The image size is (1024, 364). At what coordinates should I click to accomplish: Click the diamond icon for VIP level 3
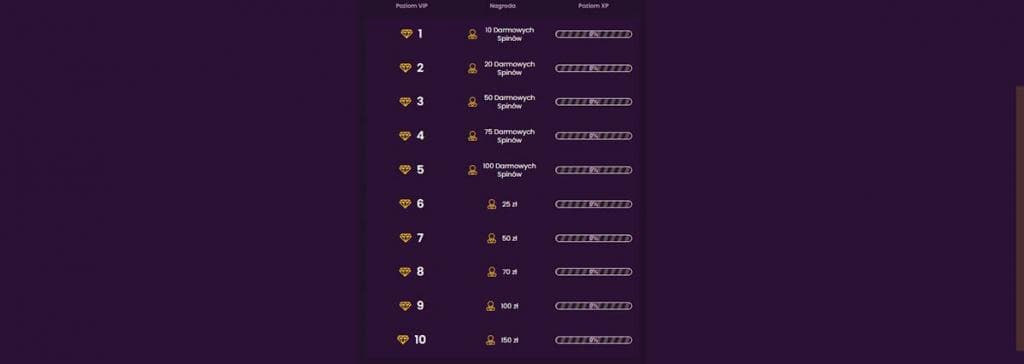tap(406, 102)
